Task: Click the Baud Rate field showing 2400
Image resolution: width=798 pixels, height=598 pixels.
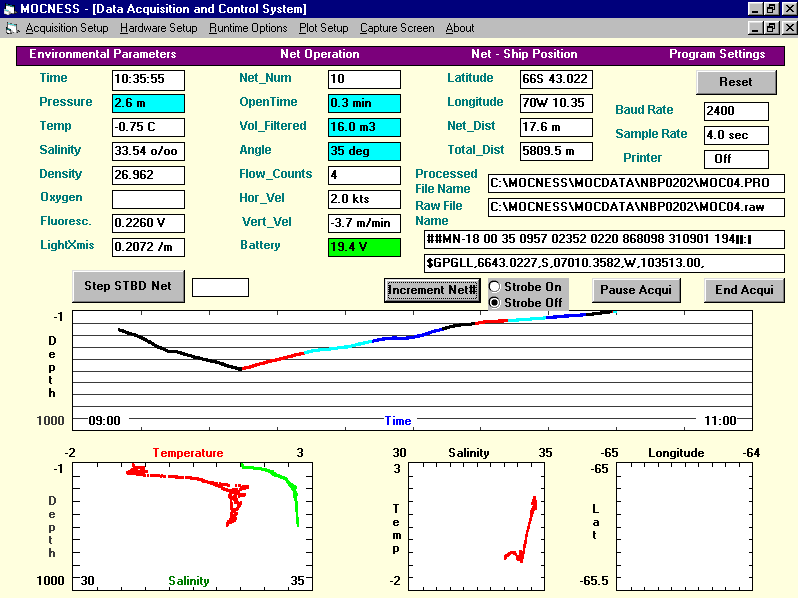Action: [x=736, y=111]
